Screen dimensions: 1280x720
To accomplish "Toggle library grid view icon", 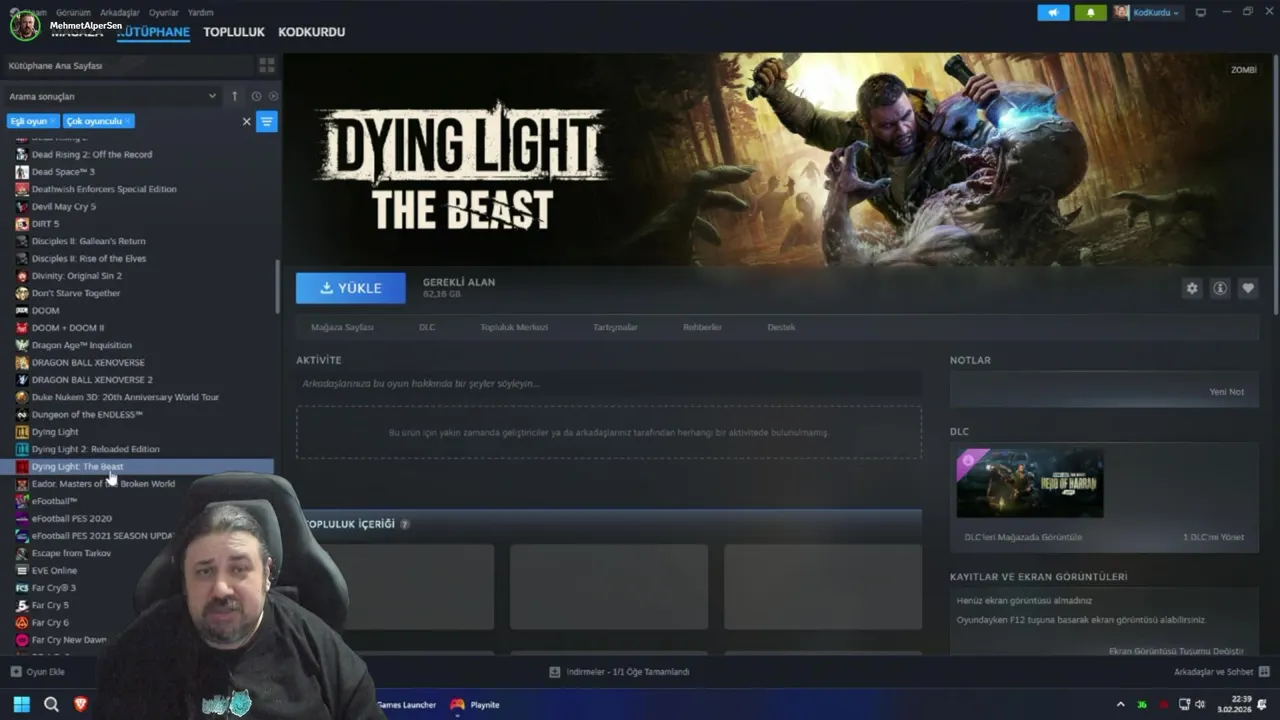I will tap(267, 65).
